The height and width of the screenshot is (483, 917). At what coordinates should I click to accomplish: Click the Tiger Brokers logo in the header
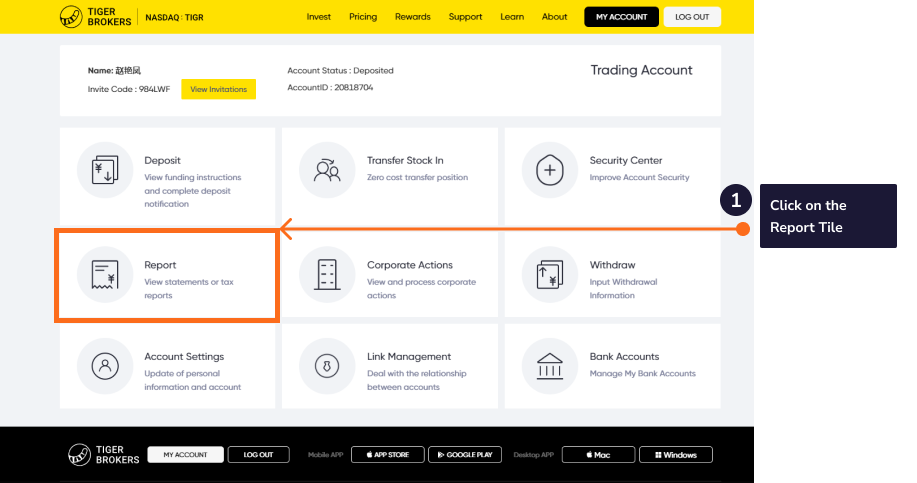[95, 17]
